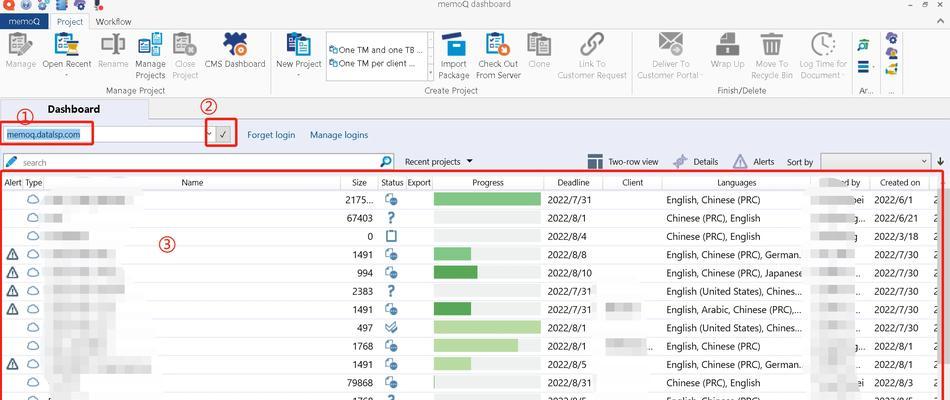Click the greyed Clone icon

coord(539,44)
